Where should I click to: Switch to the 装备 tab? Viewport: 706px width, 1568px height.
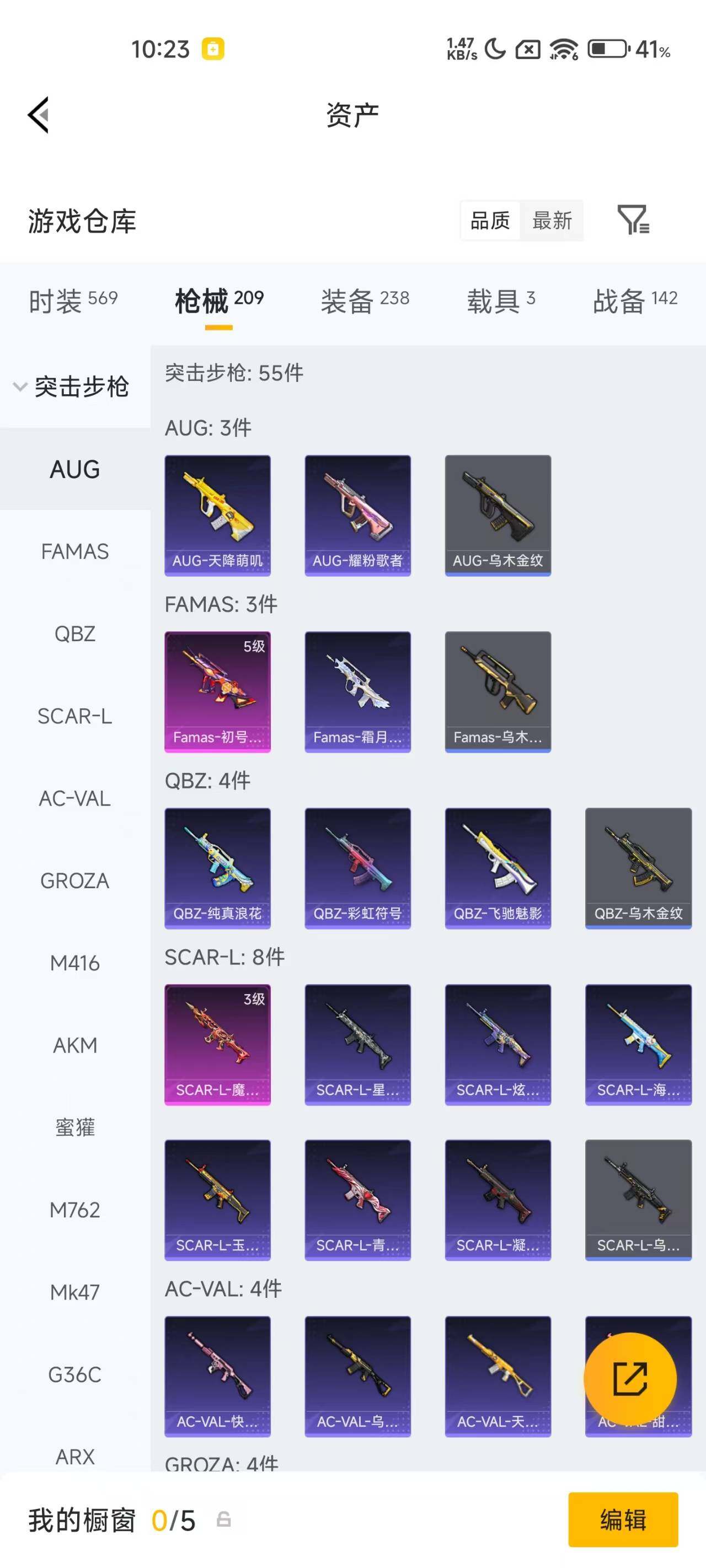365,300
